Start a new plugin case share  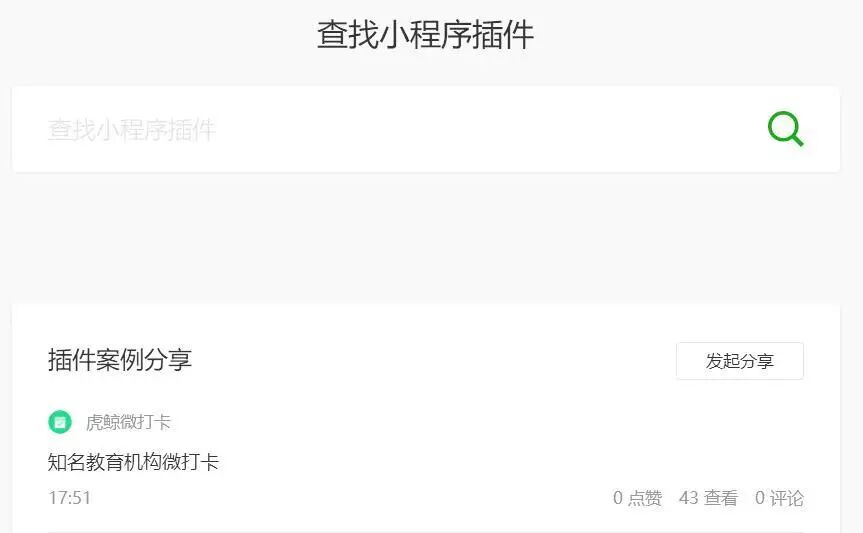click(740, 361)
